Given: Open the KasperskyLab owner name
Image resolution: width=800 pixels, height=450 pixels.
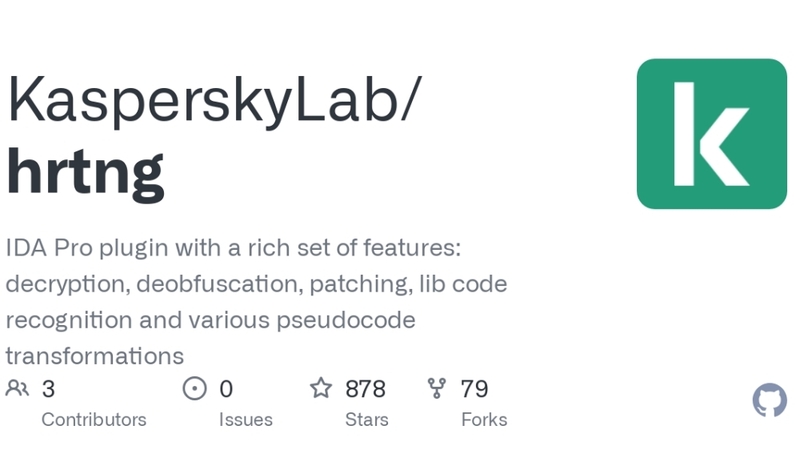Looking at the screenshot, I should pos(214,101).
